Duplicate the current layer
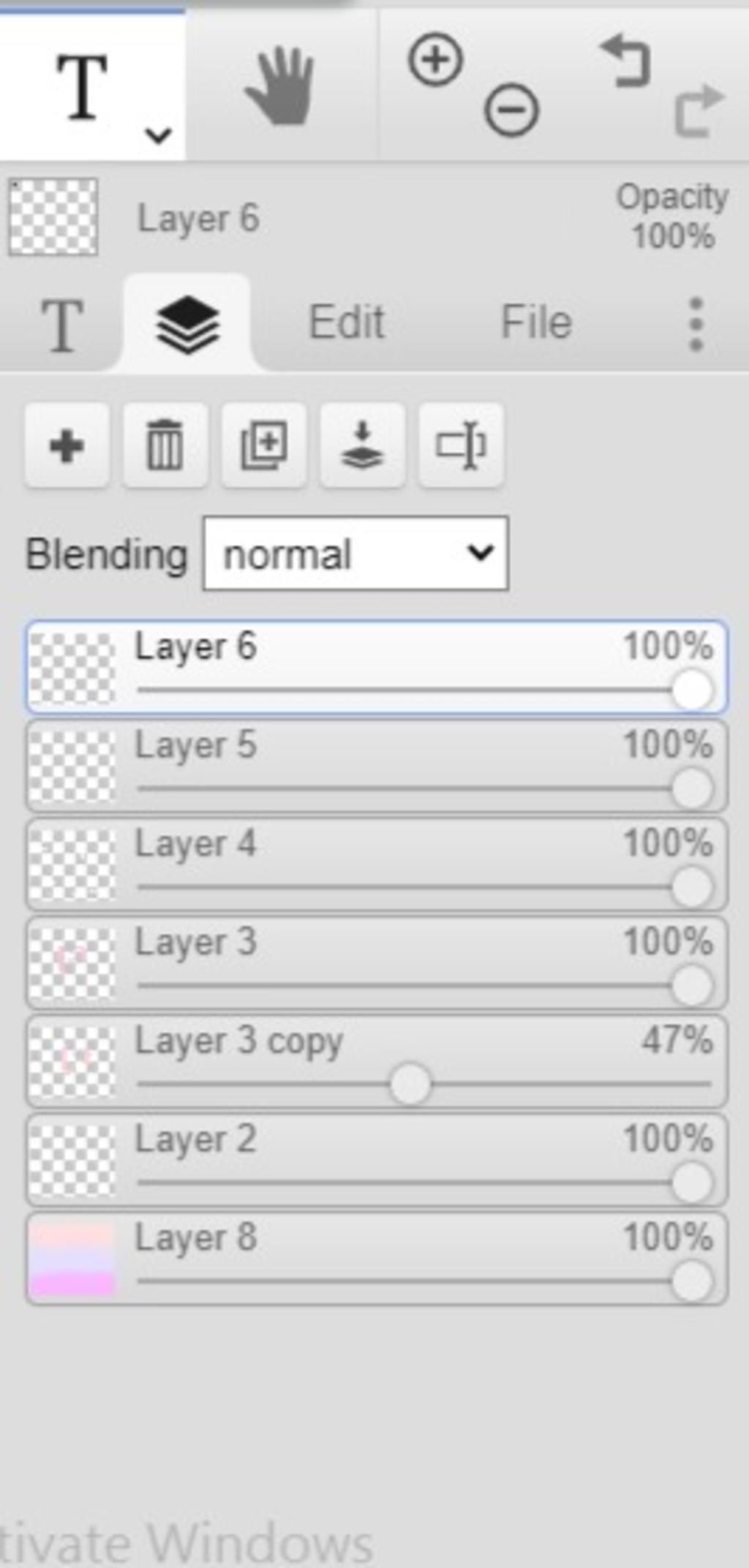The width and height of the screenshot is (749, 1568). click(x=264, y=445)
